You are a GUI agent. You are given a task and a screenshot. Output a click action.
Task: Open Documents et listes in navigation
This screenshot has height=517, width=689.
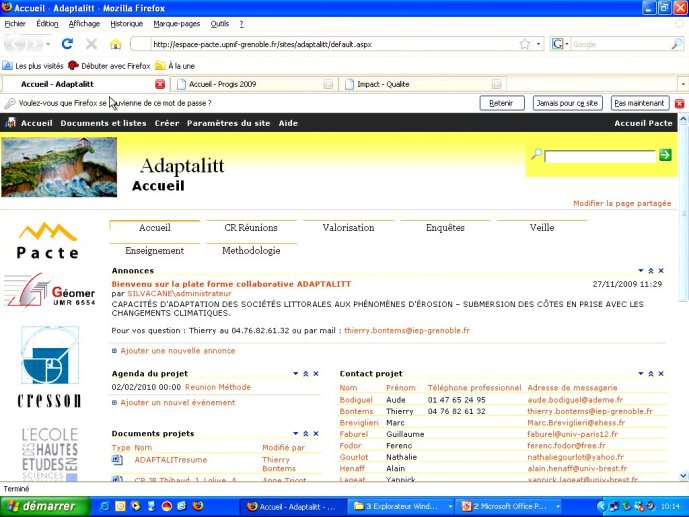pyautogui.click(x=103, y=123)
